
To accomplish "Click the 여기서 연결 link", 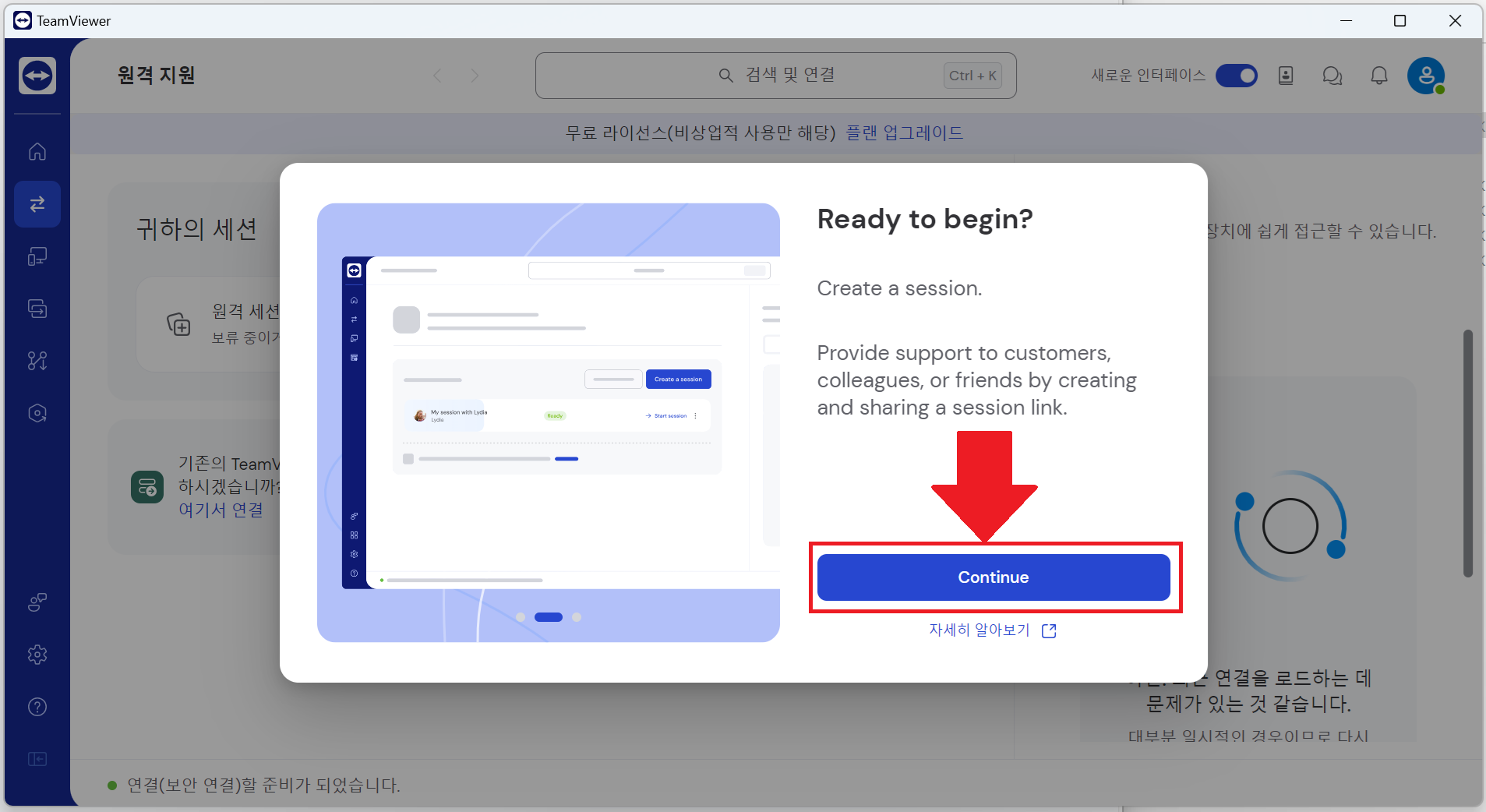I will 221,510.
